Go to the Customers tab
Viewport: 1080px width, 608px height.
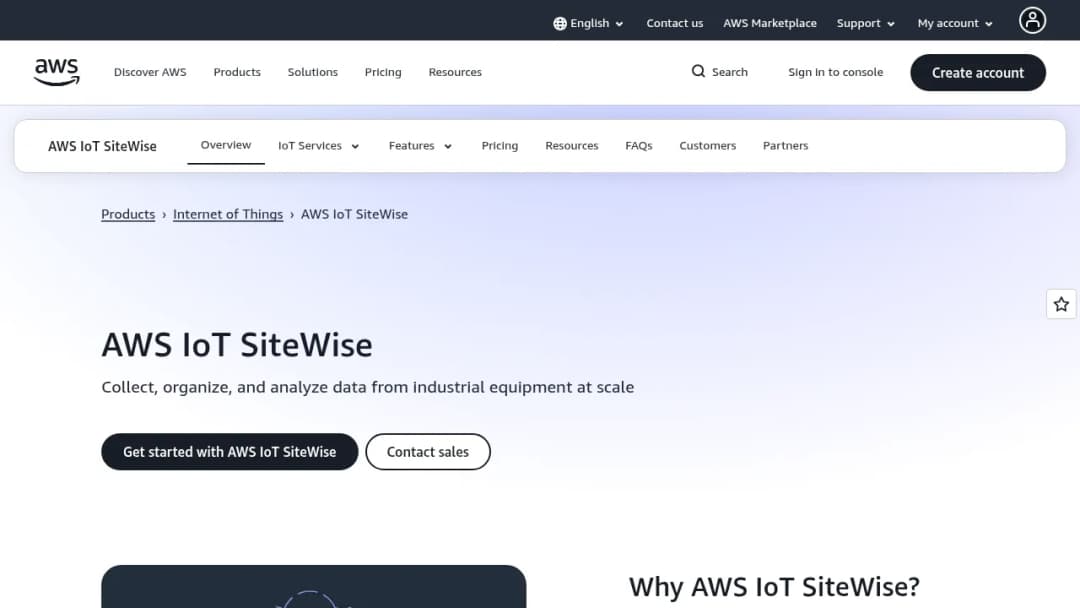click(707, 146)
